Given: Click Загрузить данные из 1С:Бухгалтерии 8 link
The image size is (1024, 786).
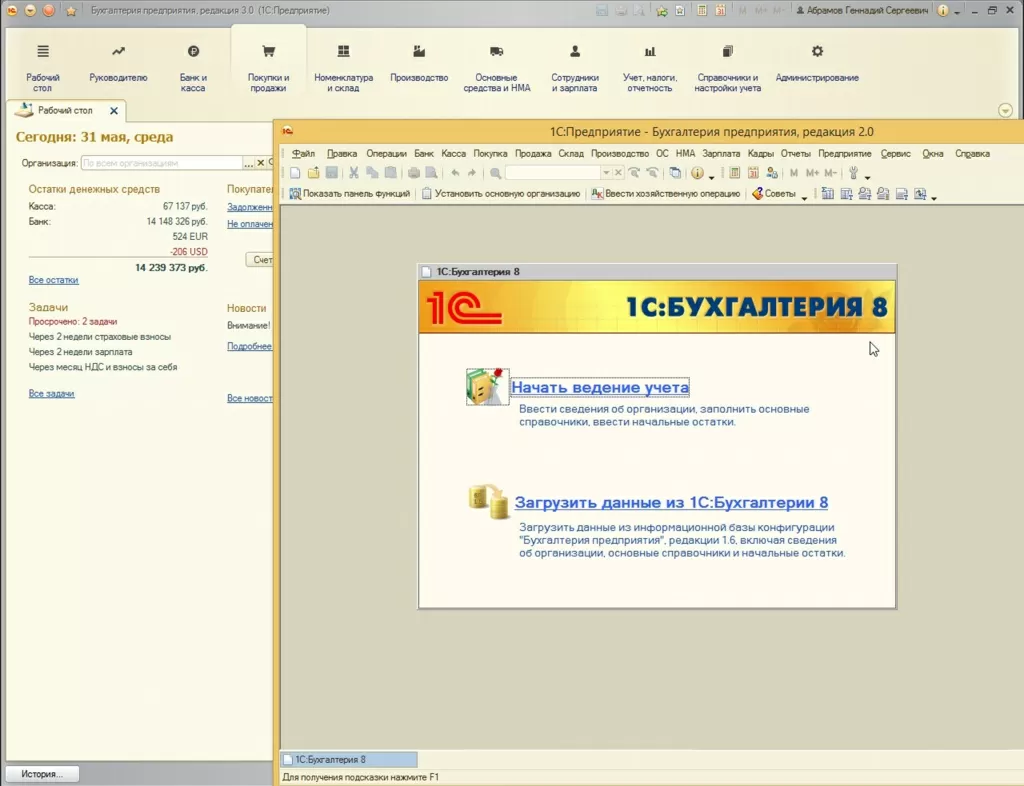Looking at the screenshot, I should pyautogui.click(x=671, y=502).
